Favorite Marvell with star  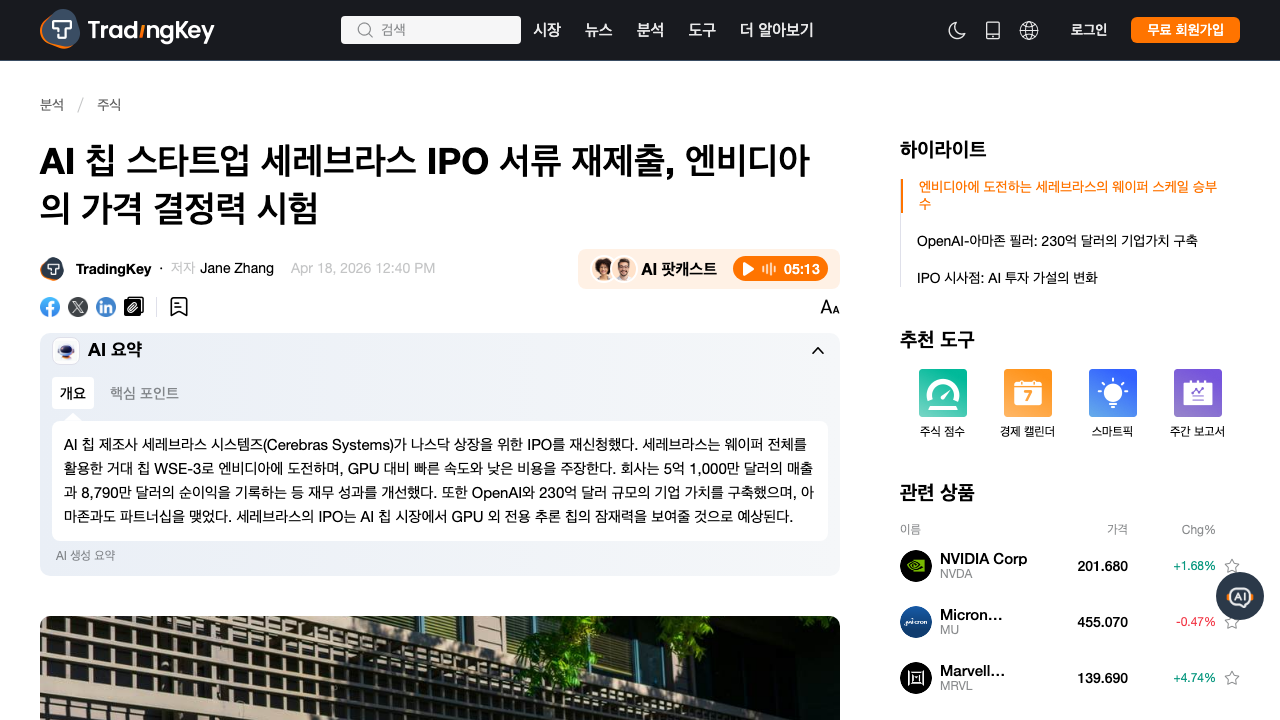(x=1232, y=678)
